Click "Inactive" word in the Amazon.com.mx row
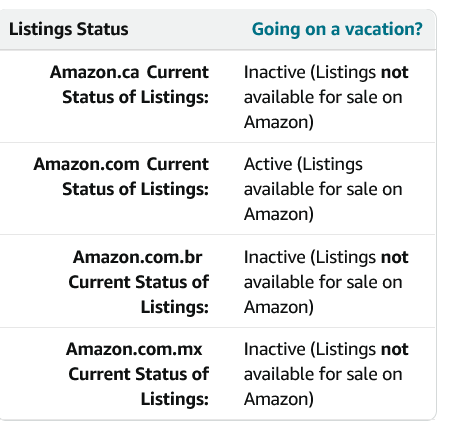The image size is (453, 432). [x=275, y=349]
